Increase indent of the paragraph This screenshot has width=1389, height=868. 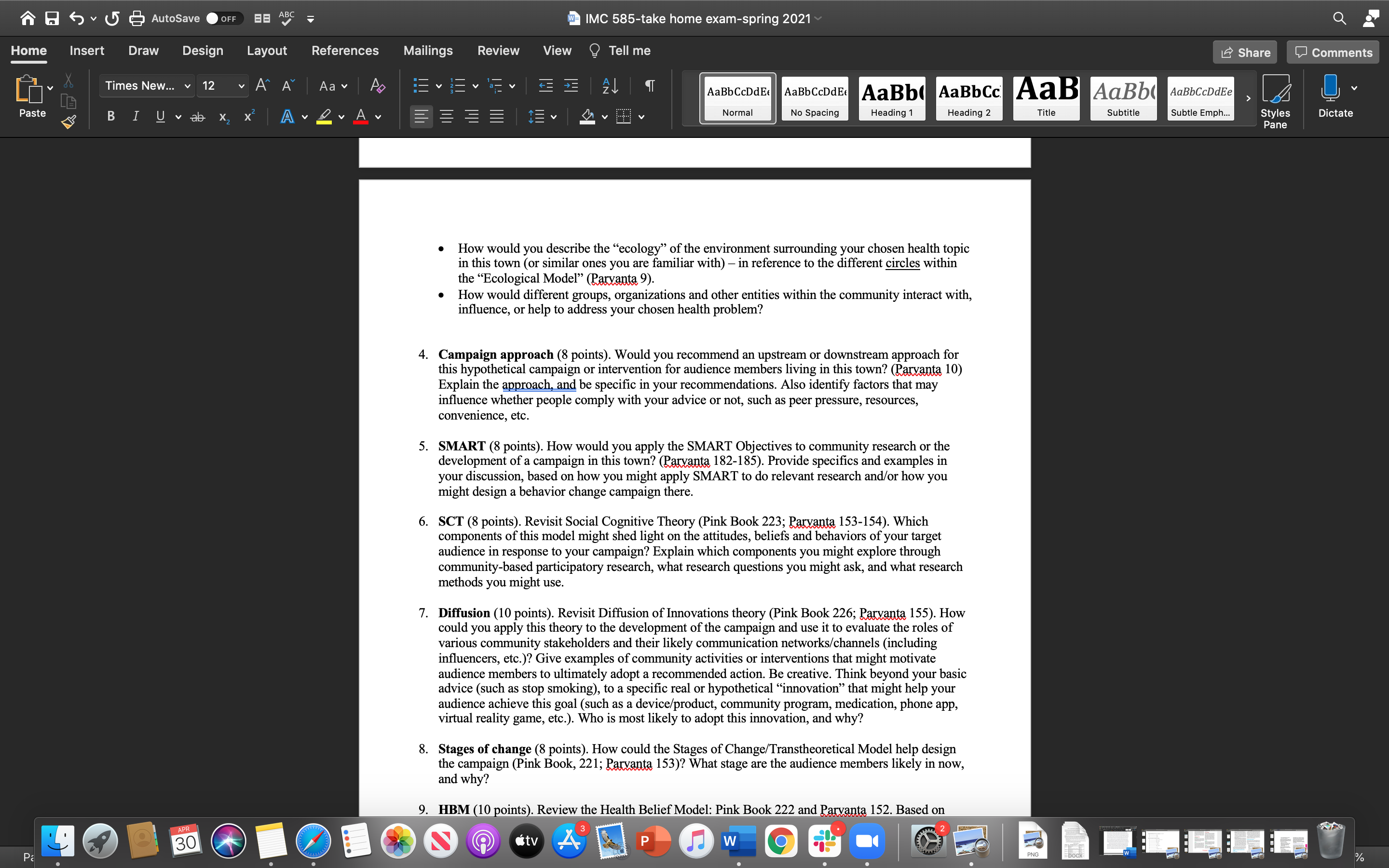[571, 85]
